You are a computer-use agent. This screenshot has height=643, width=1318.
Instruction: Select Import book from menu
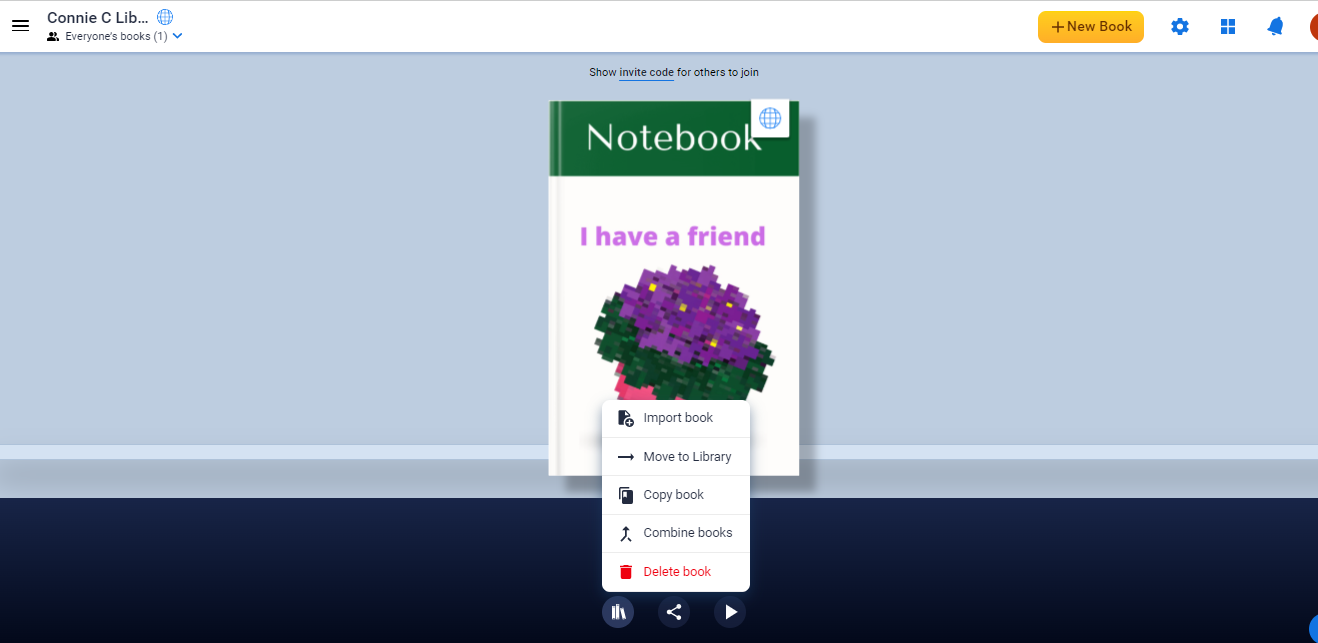(677, 418)
